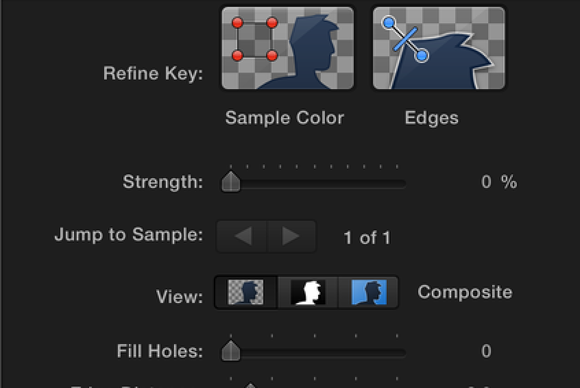Switch View to the black-and-white Matte button
Screen dimensions: 580x388
click(x=308, y=292)
